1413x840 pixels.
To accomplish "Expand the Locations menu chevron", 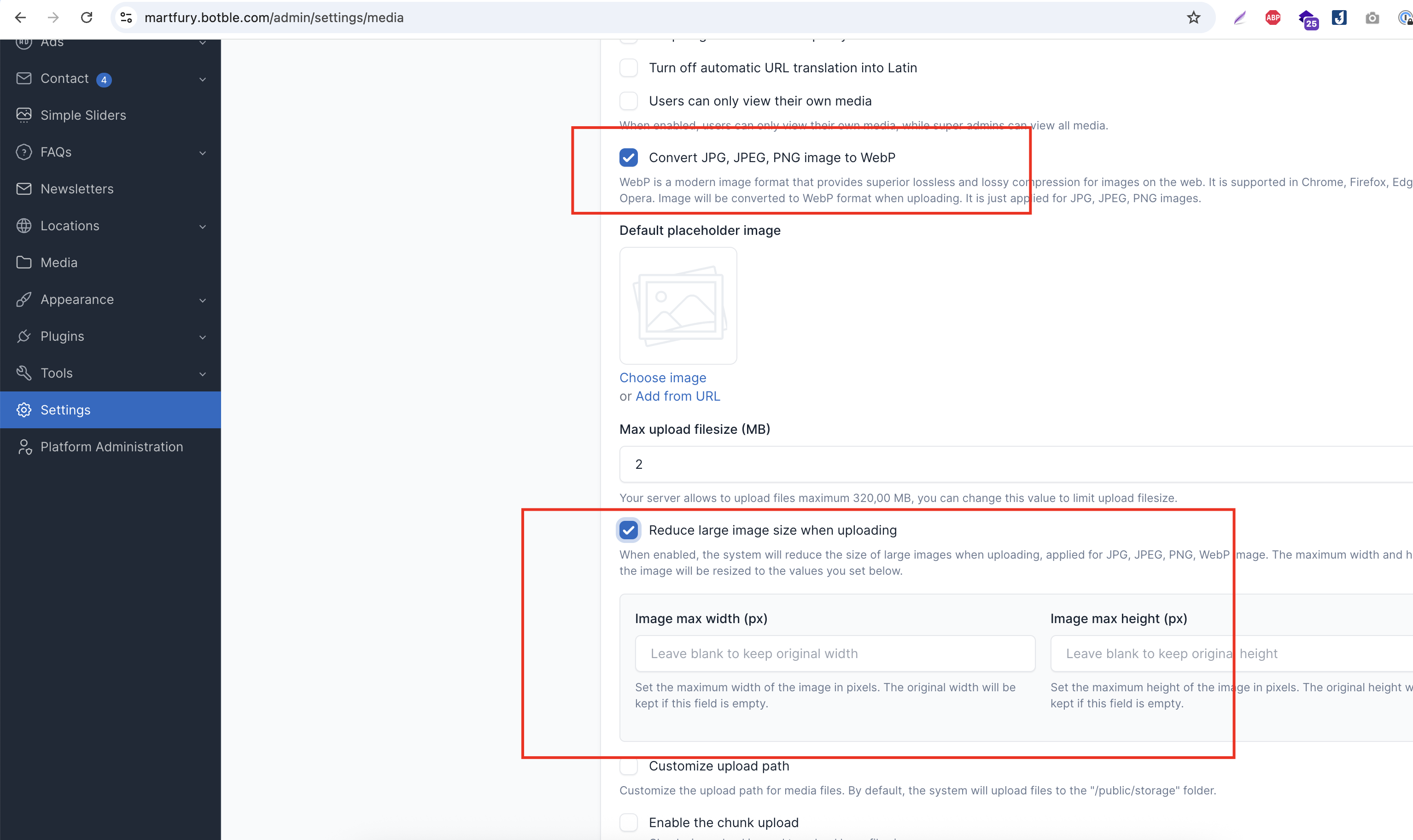I will [203, 227].
